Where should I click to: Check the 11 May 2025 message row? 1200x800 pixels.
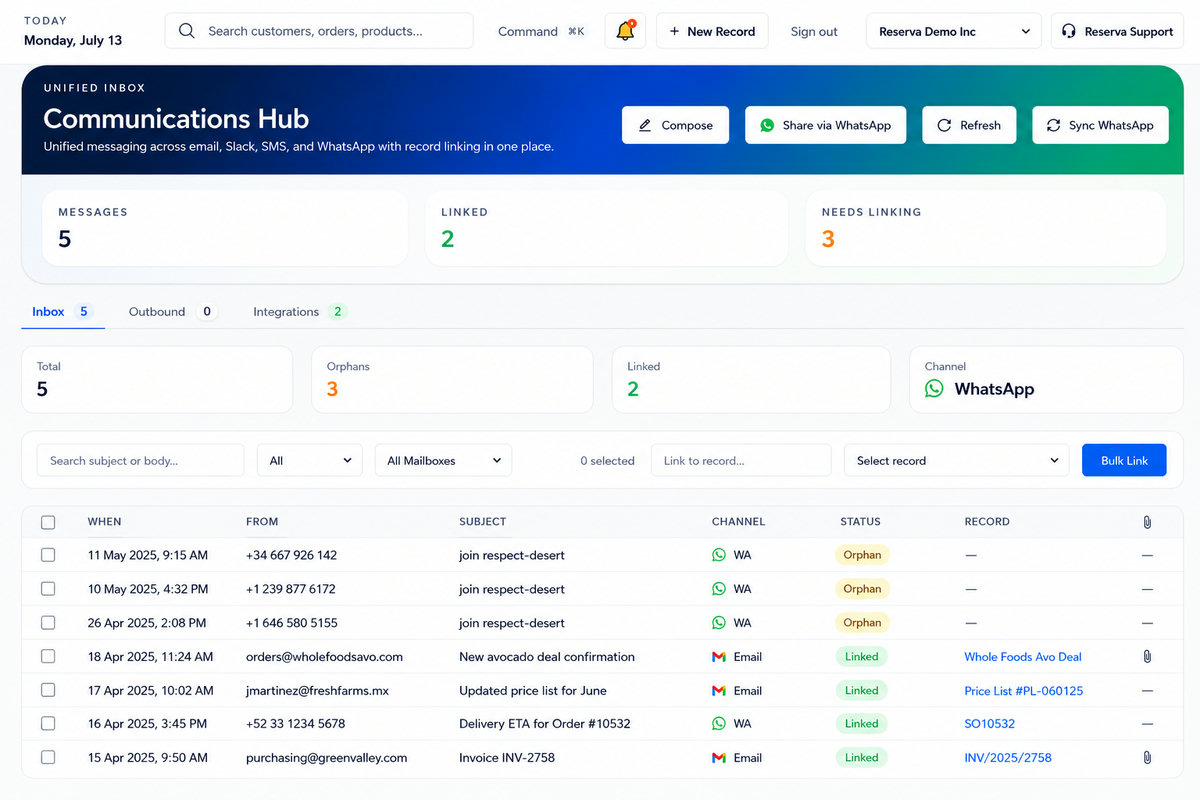pos(48,555)
